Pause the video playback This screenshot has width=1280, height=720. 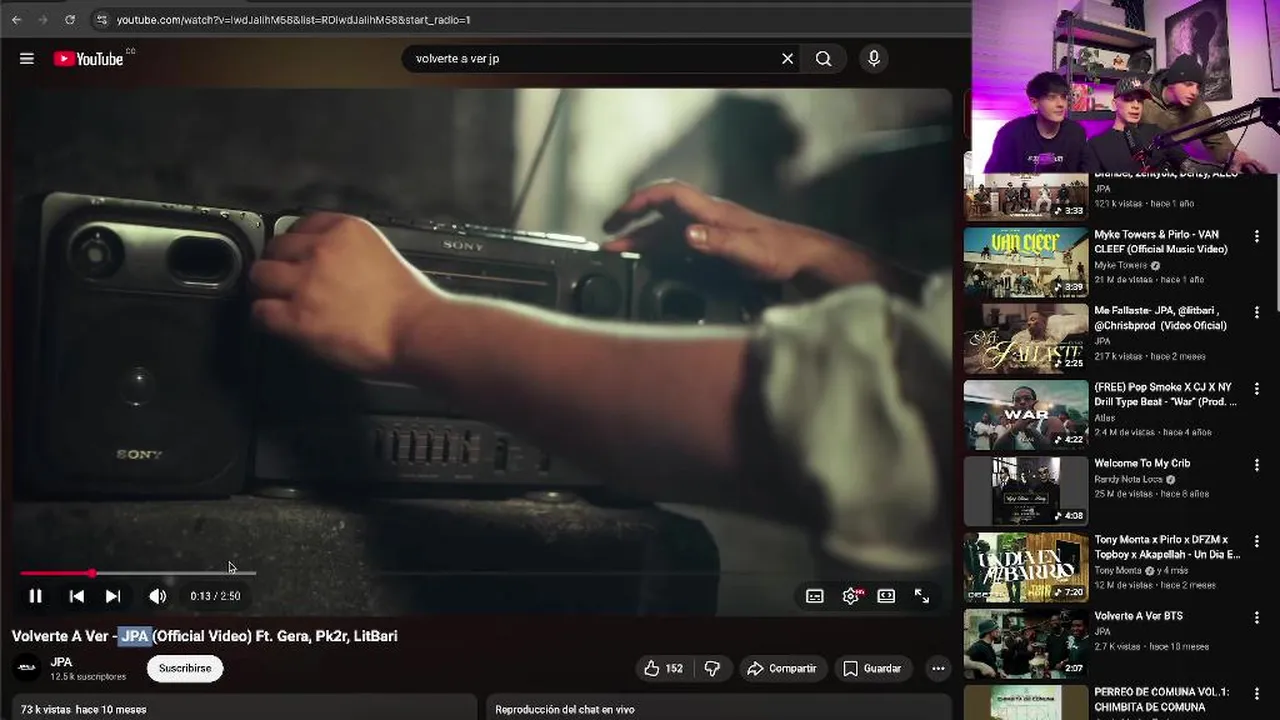pyautogui.click(x=35, y=596)
